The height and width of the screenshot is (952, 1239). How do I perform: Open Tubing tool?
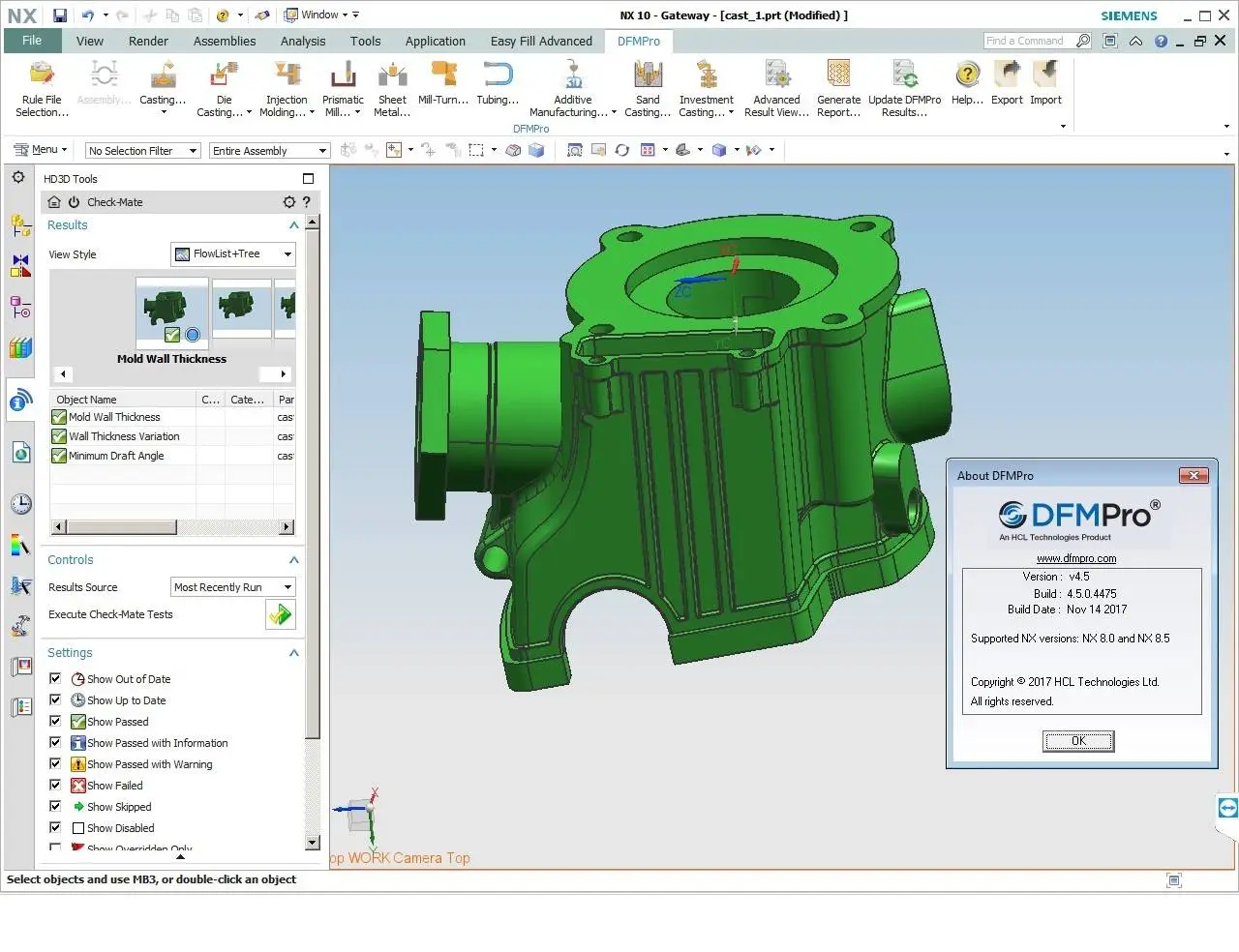pos(498,83)
